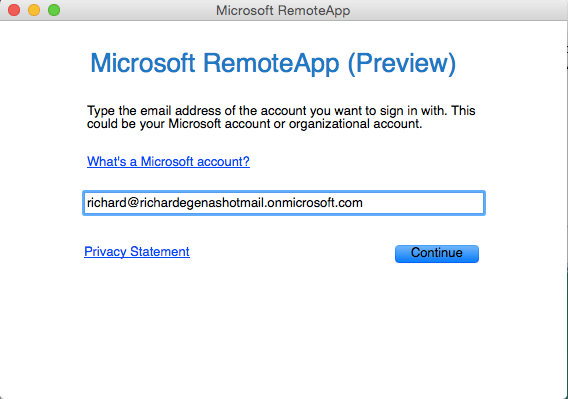Open the Privacy Statement link
The width and height of the screenshot is (568, 399).
pos(137,252)
